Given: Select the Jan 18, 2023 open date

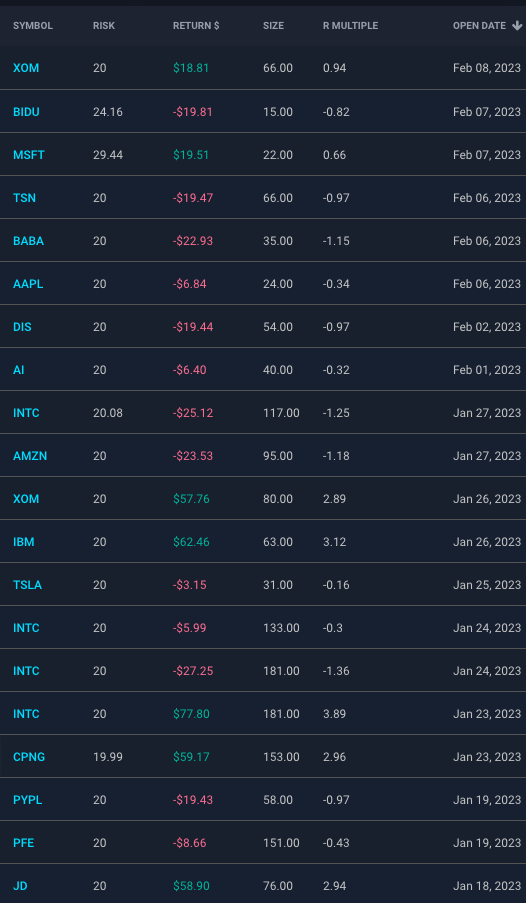Looking at the screenshot, I should tap(487, 886).
